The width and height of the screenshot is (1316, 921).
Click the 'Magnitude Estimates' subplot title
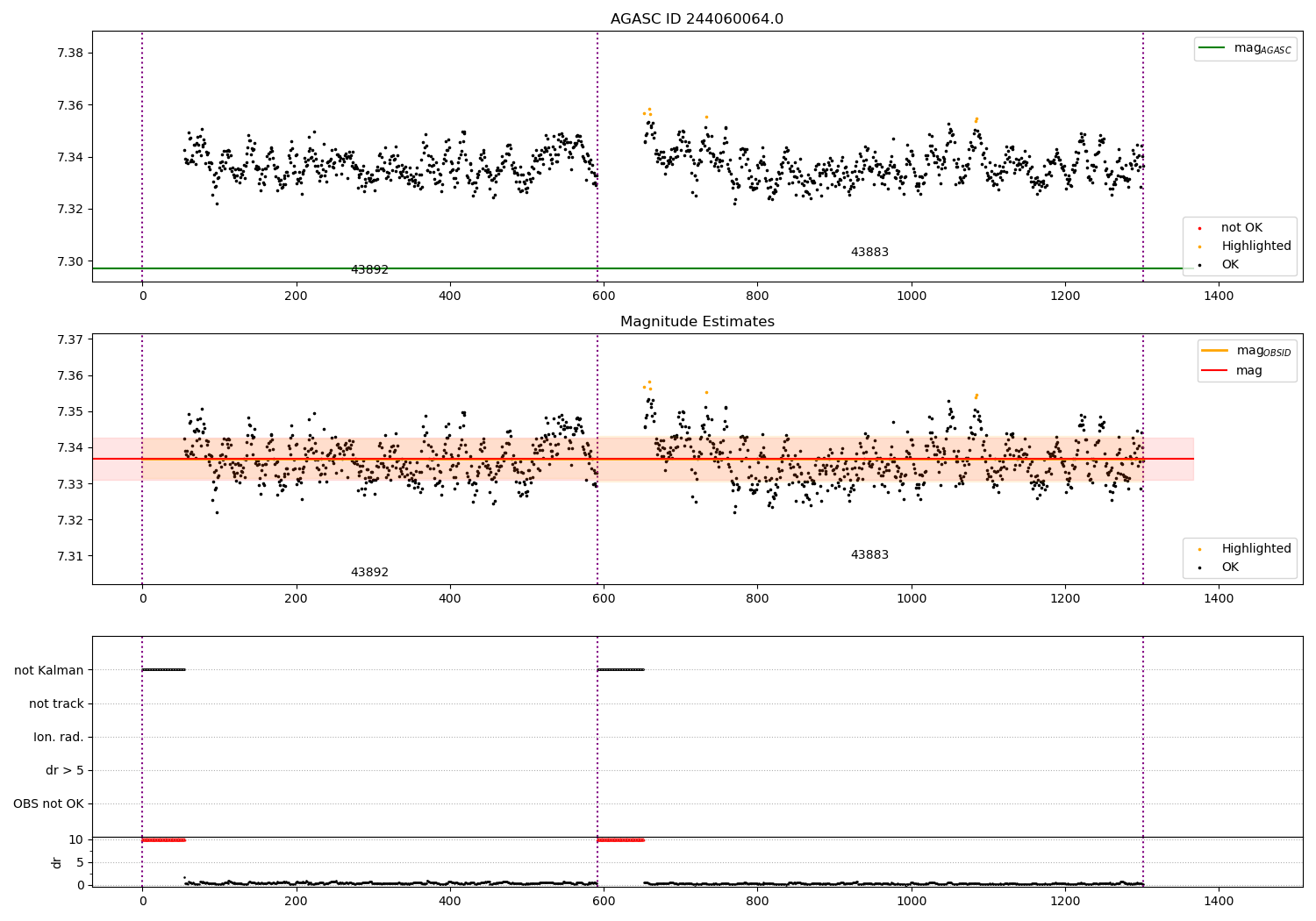click(x=697, y=322)
